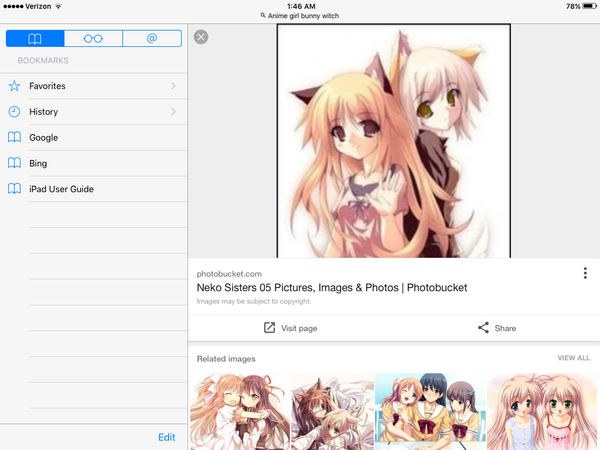Switch to the Reading List glasses tab
The height and width of the screenshot is (450, 600).
coord(93,38)
